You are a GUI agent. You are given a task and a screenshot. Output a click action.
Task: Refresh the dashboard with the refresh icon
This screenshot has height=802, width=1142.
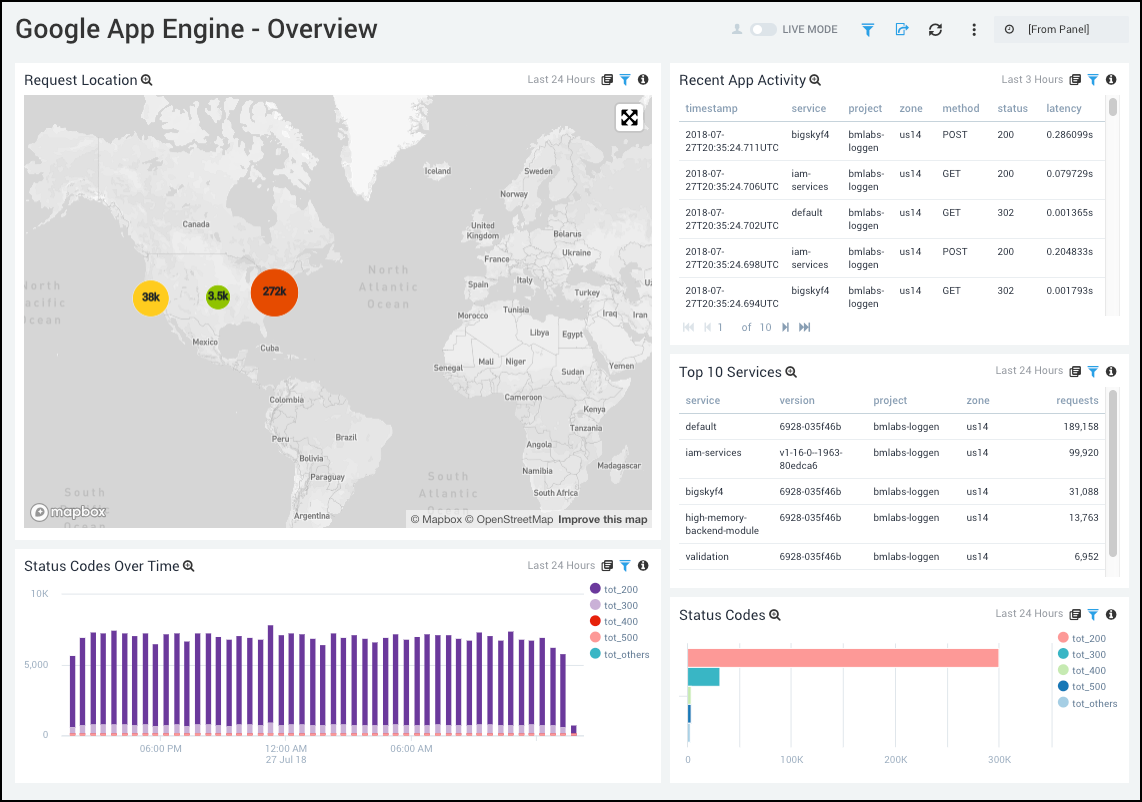click(935, 30)
